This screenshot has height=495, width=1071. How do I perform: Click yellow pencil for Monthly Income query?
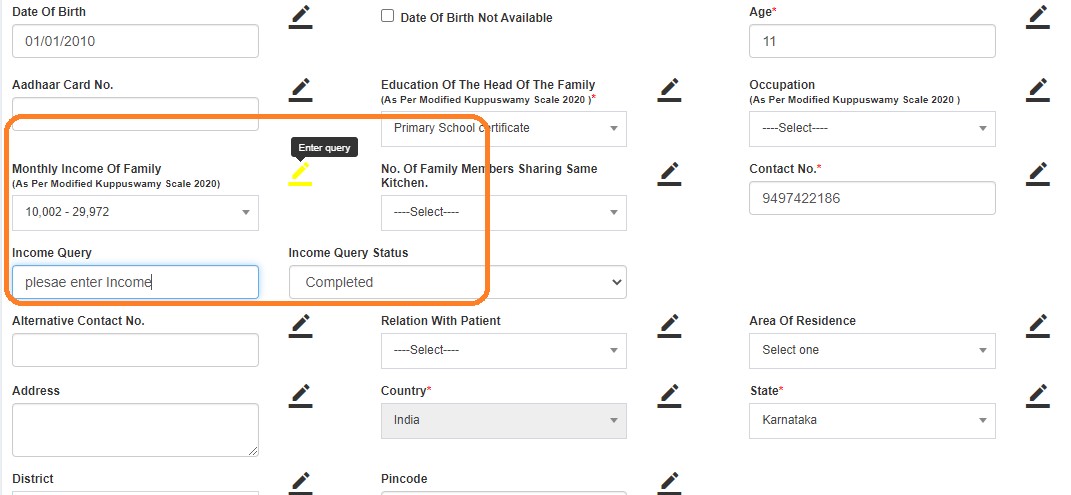coord(300,174)
